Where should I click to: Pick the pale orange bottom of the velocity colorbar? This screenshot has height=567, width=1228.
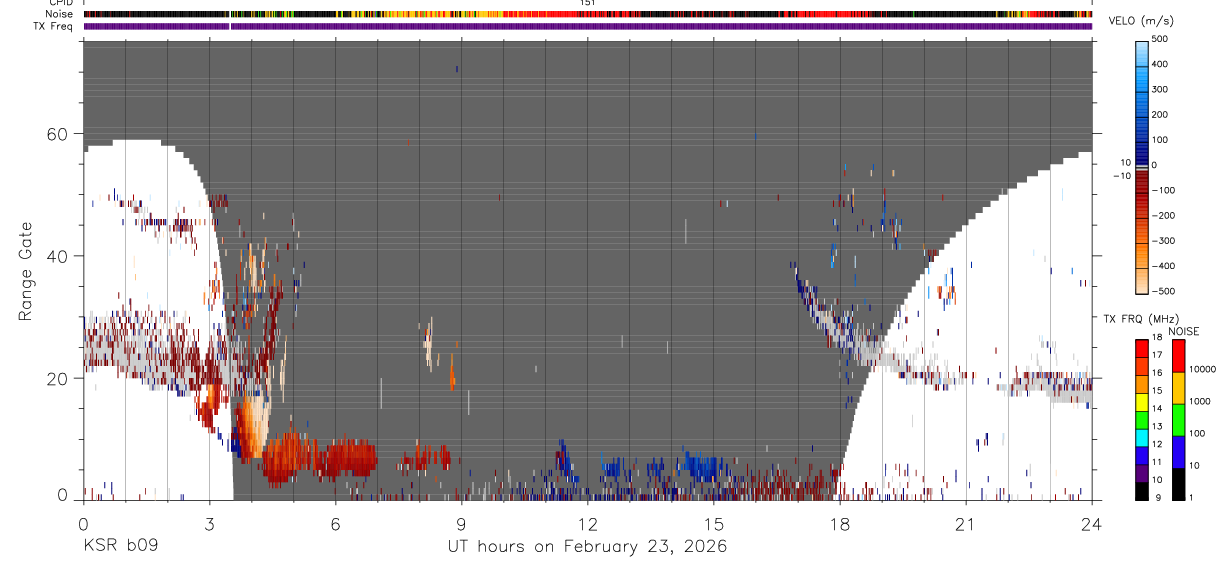(x=1141, y=280)
